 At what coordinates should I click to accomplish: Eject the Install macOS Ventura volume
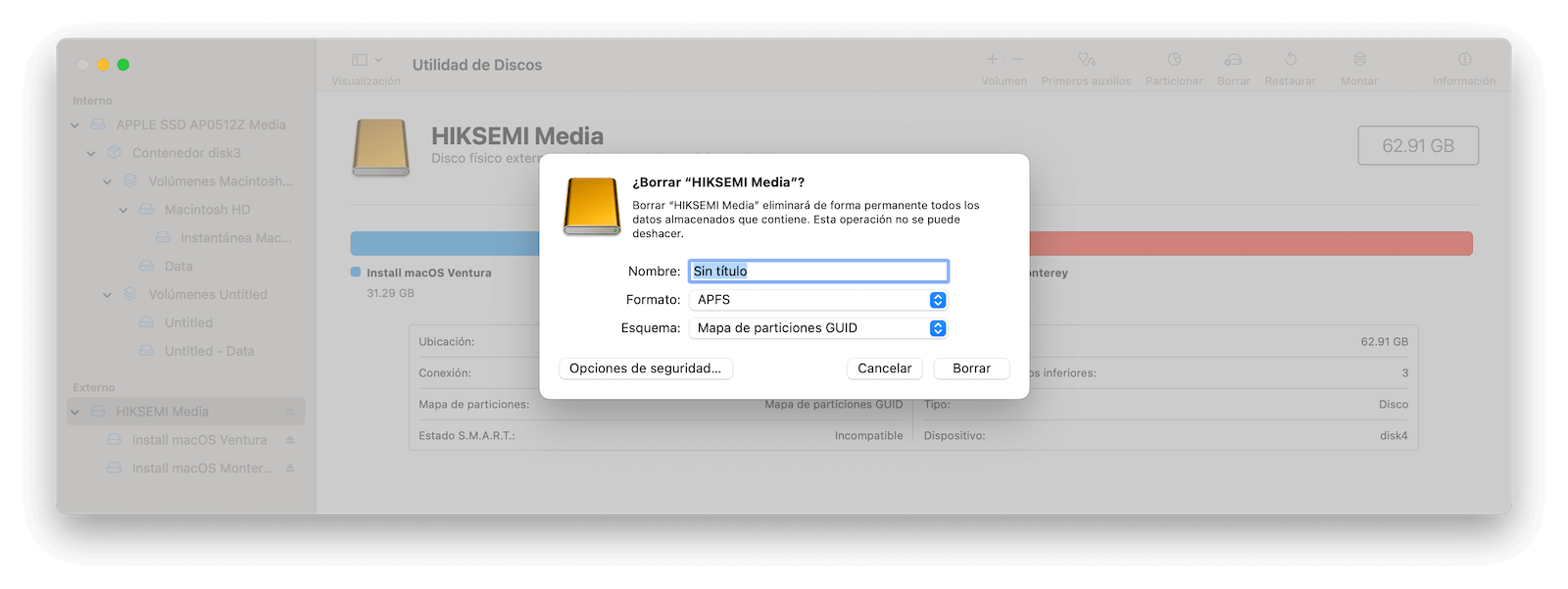(290, 440)
